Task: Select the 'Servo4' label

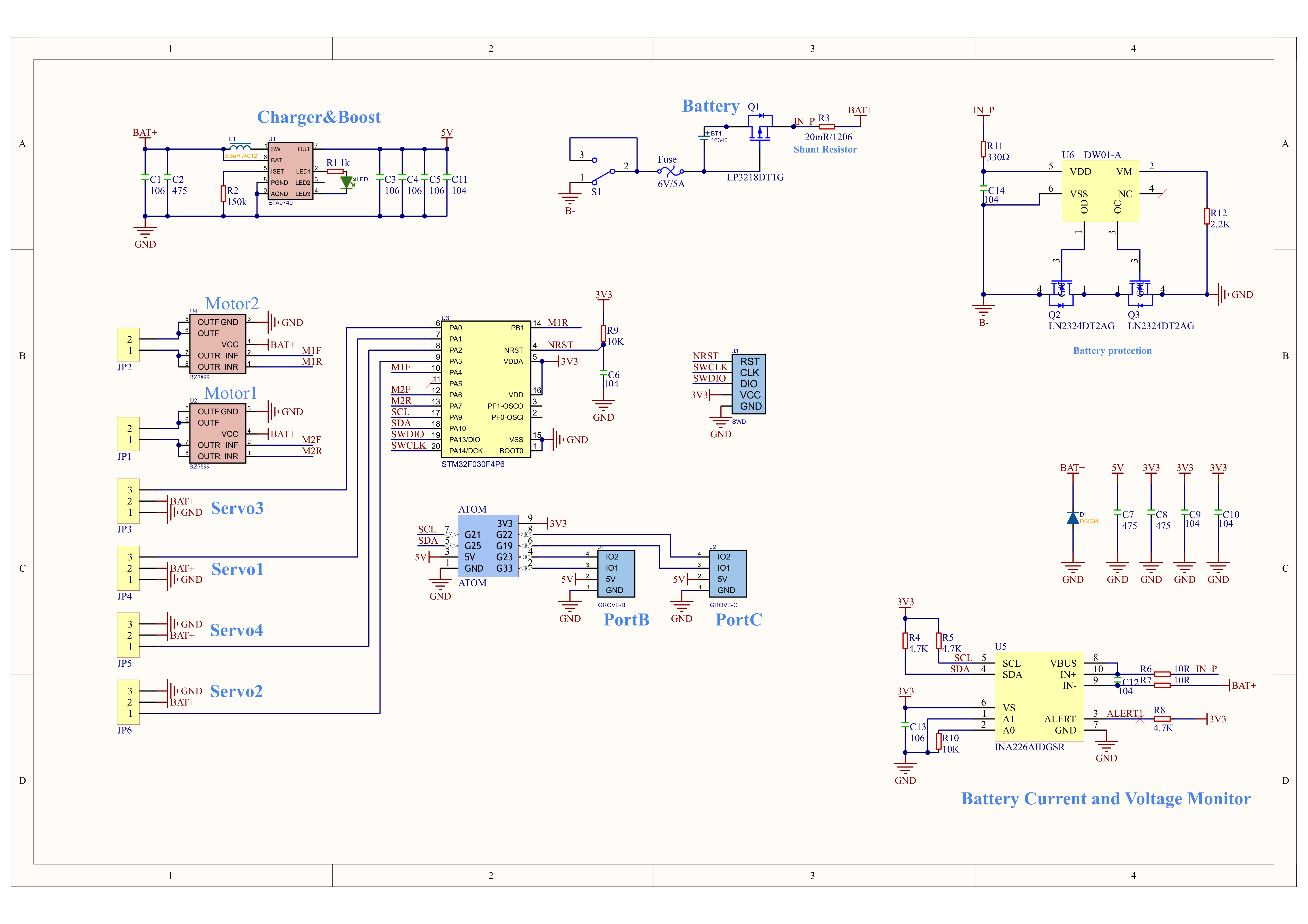Action: click(x=236, y=630)
